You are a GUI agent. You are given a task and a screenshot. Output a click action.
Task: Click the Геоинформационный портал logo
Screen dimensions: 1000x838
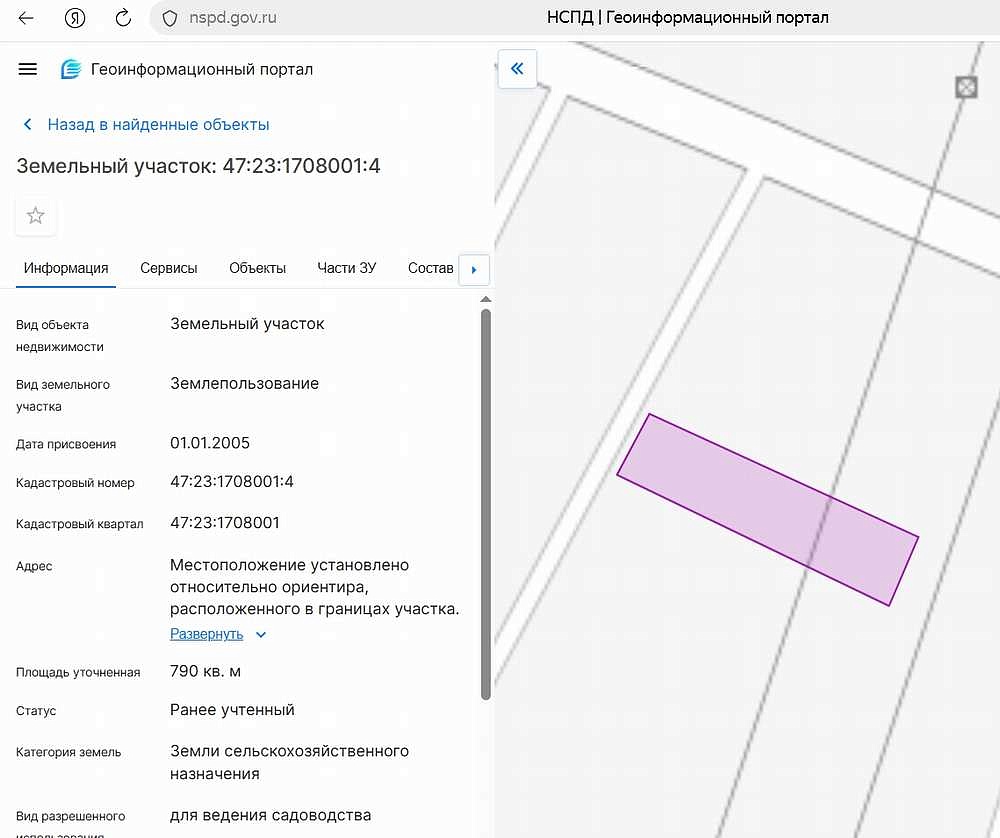pyautogui.click(x=71, y=69)
